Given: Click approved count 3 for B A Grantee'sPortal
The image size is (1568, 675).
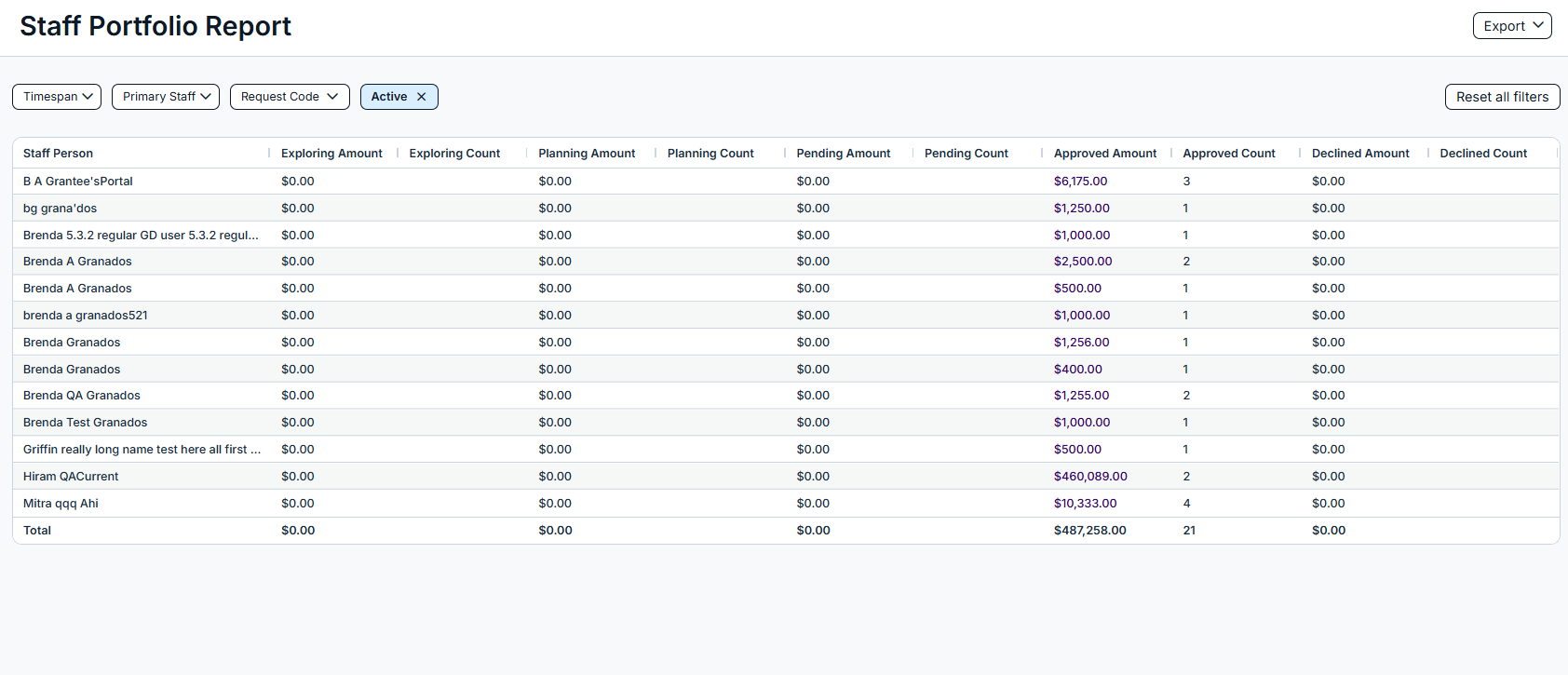Looking at the screenshot, I should [1186, 182].
